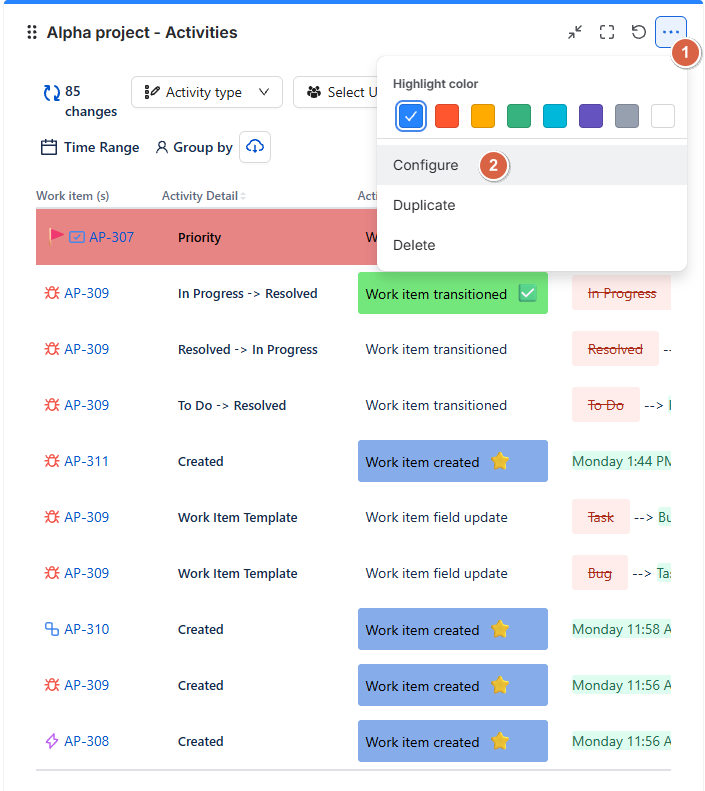Select Configure from the menu
The image size is (705, 791).
pyautogui.click(x=532, y=165)
